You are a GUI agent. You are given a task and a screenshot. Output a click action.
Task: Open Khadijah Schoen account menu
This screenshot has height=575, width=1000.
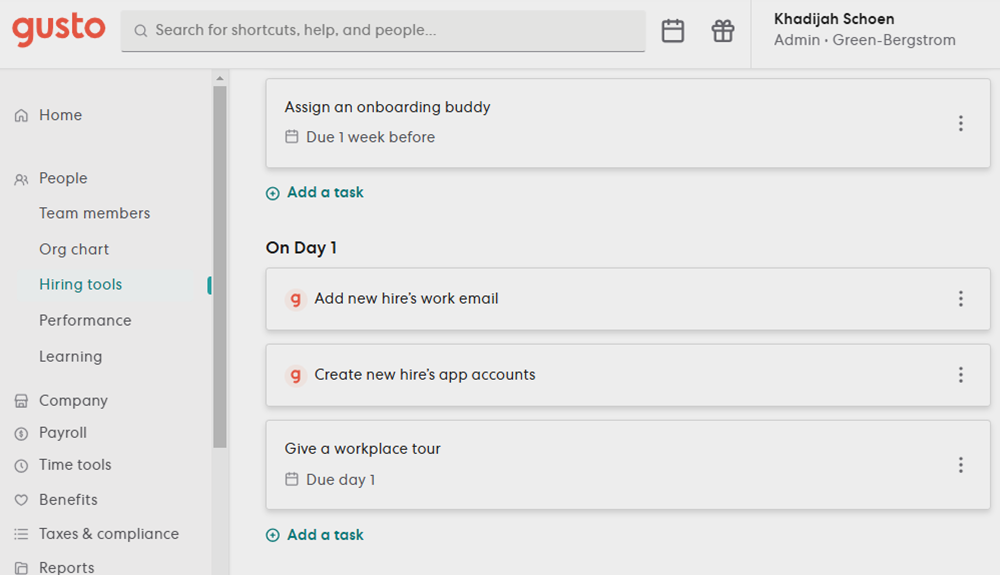865,29
